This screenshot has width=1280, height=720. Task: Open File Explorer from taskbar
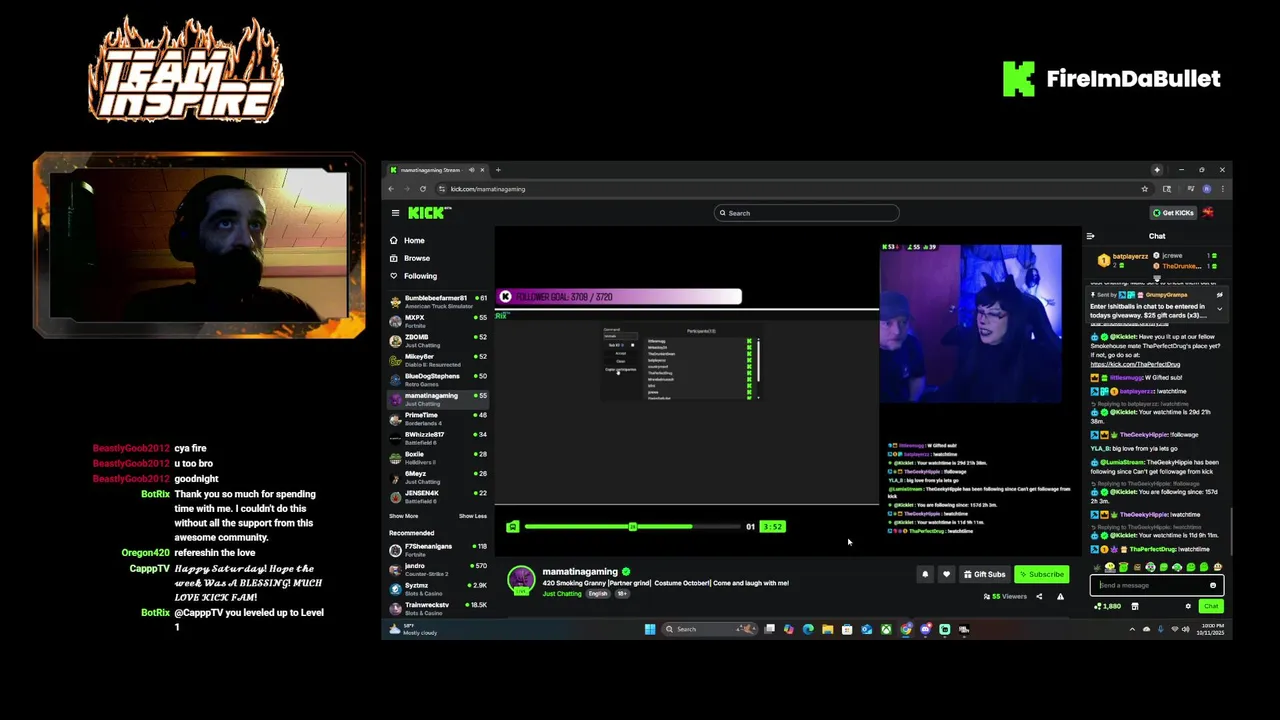coord(827,629)
